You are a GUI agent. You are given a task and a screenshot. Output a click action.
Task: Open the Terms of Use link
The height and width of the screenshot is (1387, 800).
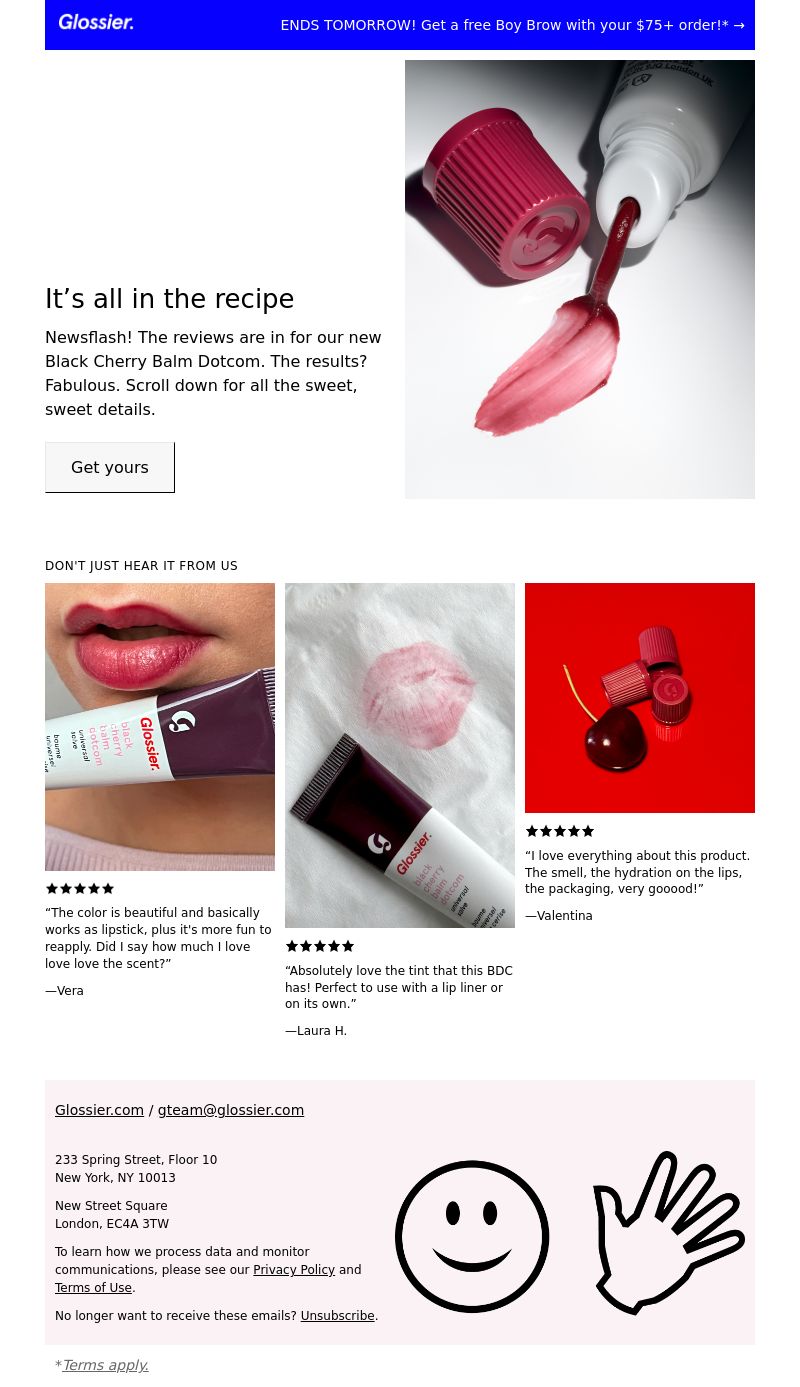tap(93, 1288)
